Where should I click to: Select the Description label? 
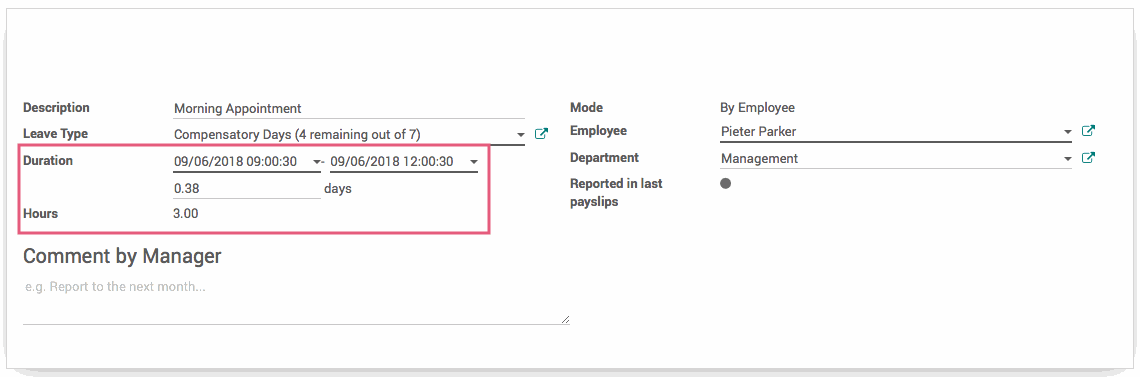tap(57, 108)
